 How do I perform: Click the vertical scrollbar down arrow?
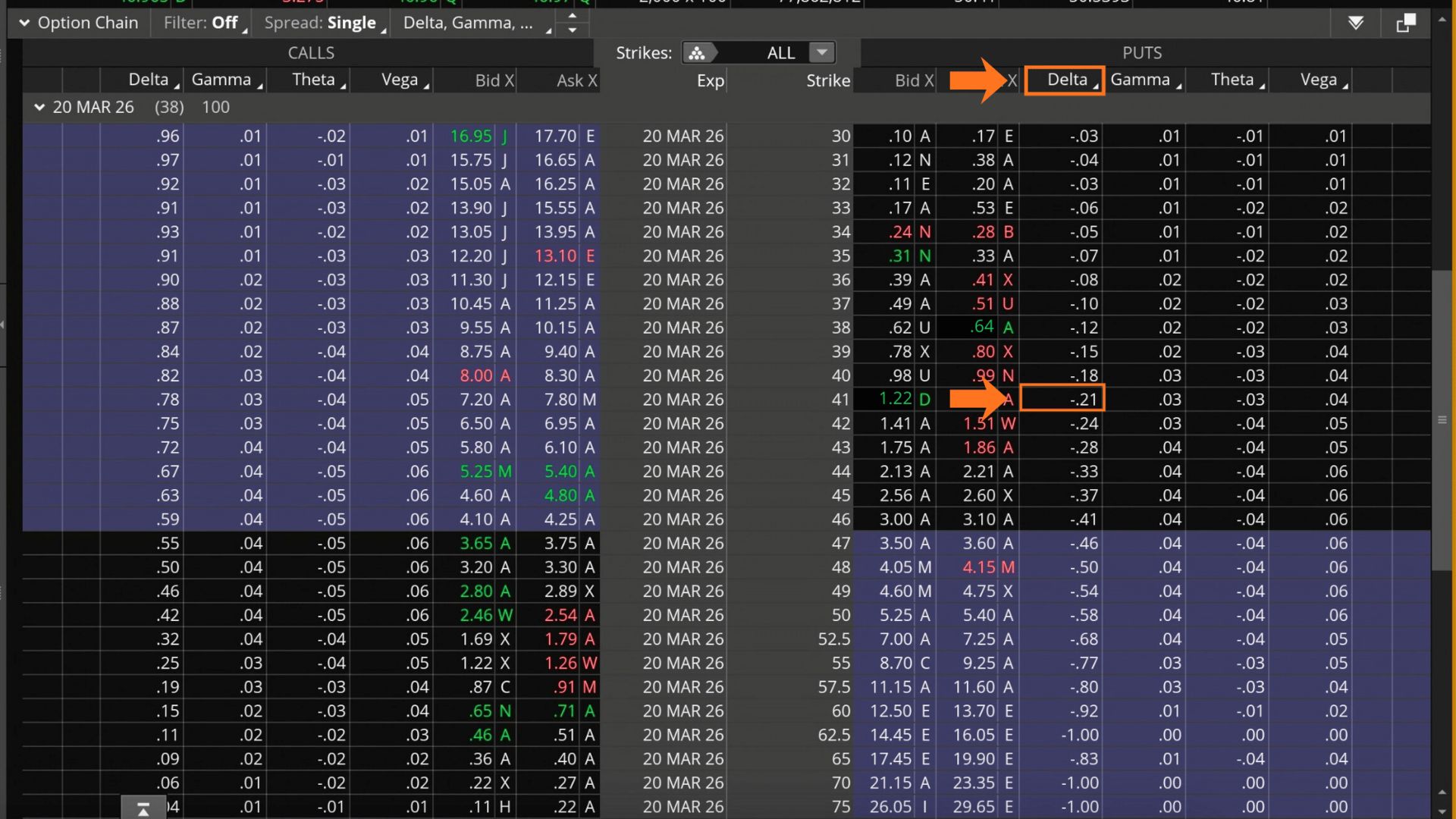pos(1442,811)
